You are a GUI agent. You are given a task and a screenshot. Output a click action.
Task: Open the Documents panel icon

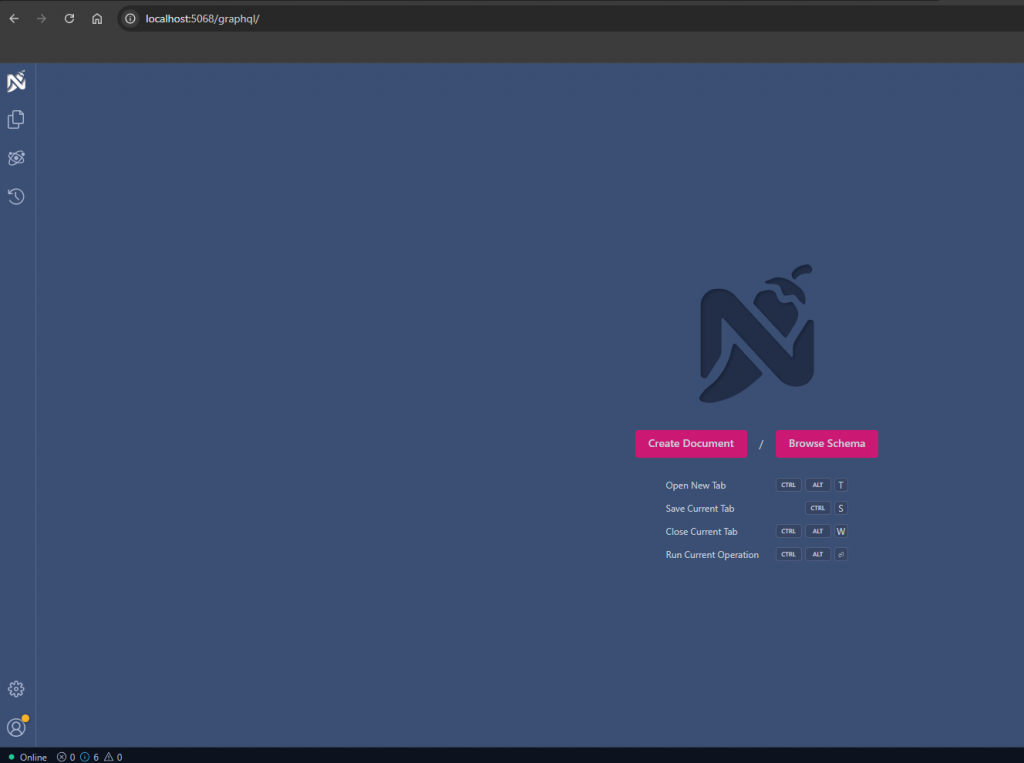pyautogui.click(x=16, y=120)
